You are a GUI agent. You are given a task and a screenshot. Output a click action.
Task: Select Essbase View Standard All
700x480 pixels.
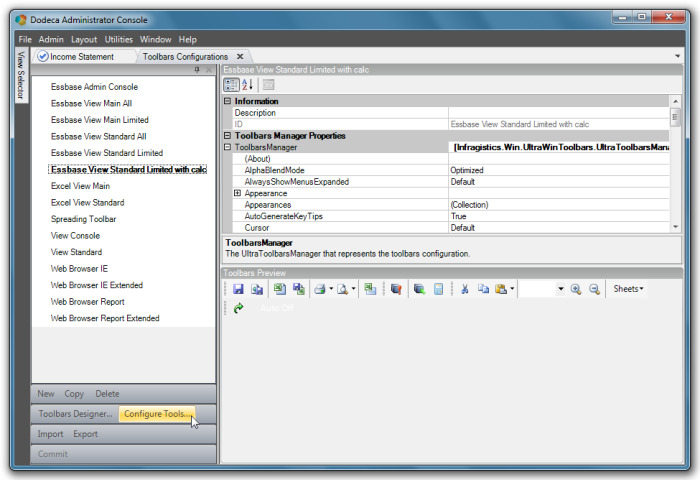99,136
